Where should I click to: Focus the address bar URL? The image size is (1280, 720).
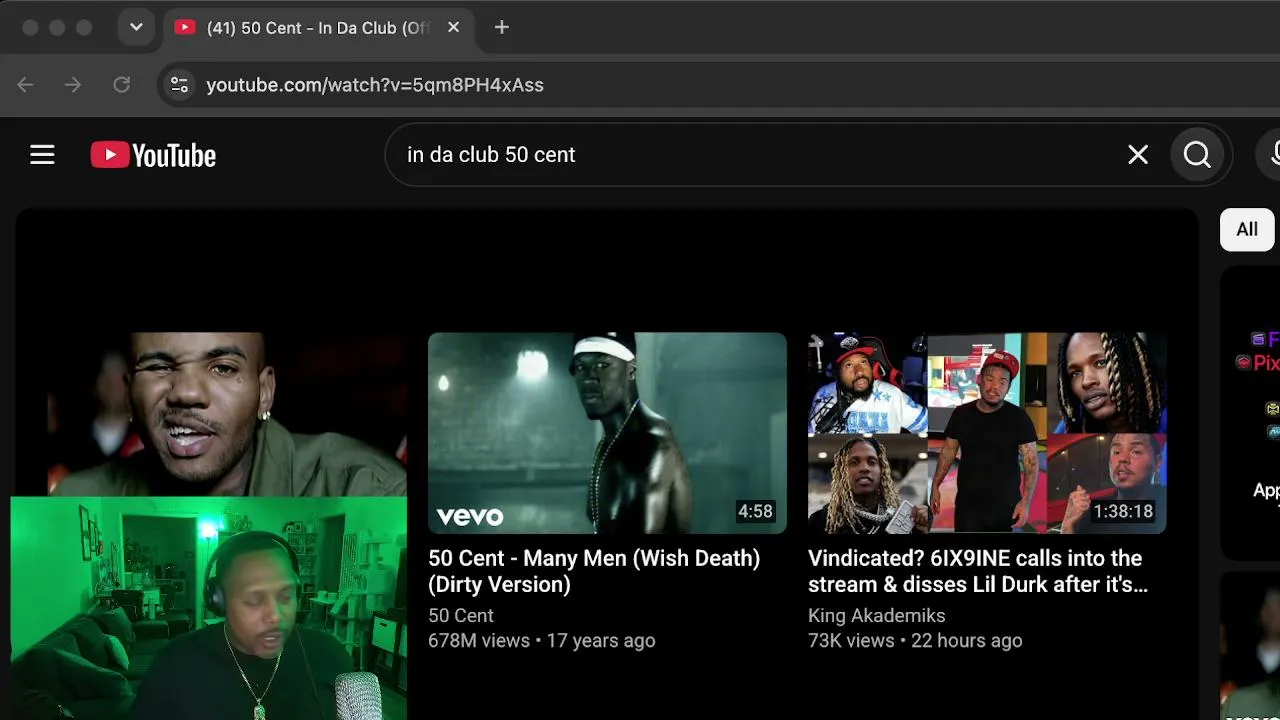pos(375,85)
